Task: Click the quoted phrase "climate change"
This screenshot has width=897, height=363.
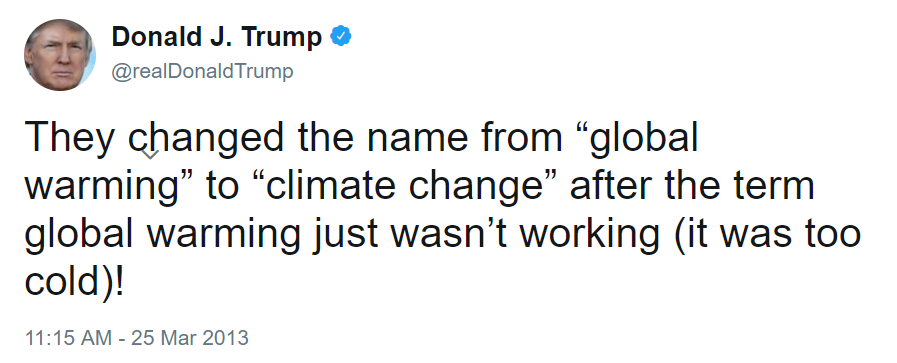Action: 405,186
